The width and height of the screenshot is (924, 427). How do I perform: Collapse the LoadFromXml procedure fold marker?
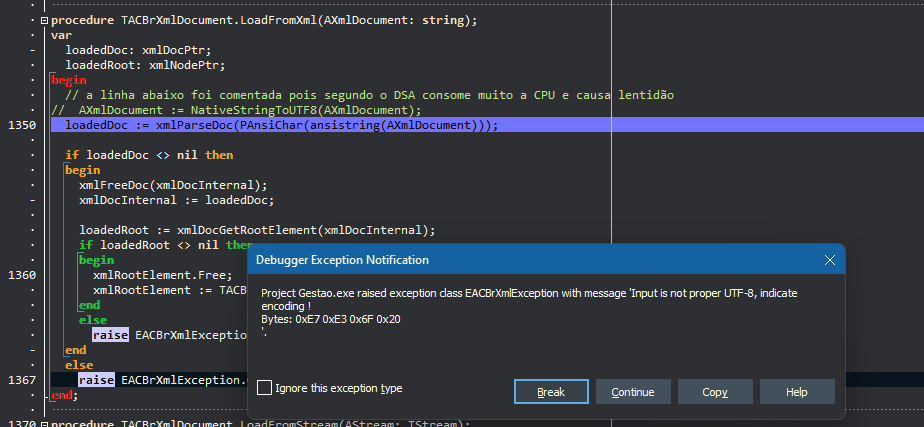click(x=44, y=21)
